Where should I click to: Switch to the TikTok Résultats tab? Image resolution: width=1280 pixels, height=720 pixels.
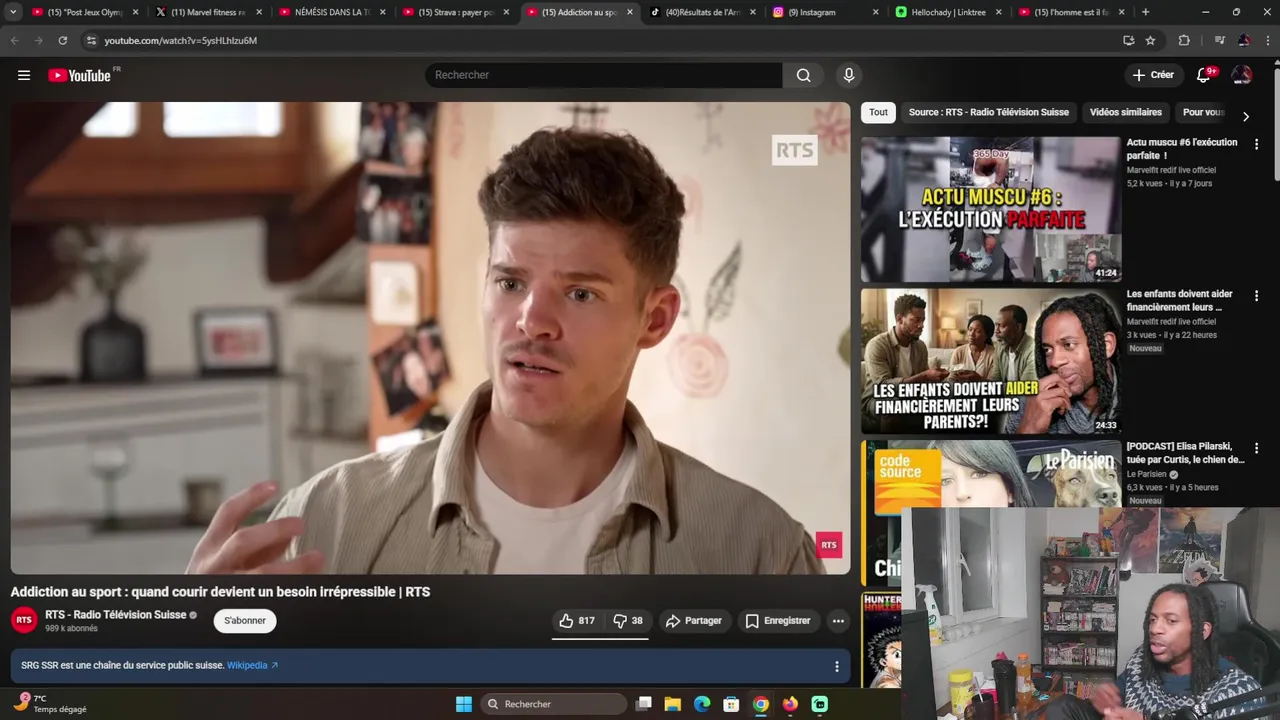[703, 12]
